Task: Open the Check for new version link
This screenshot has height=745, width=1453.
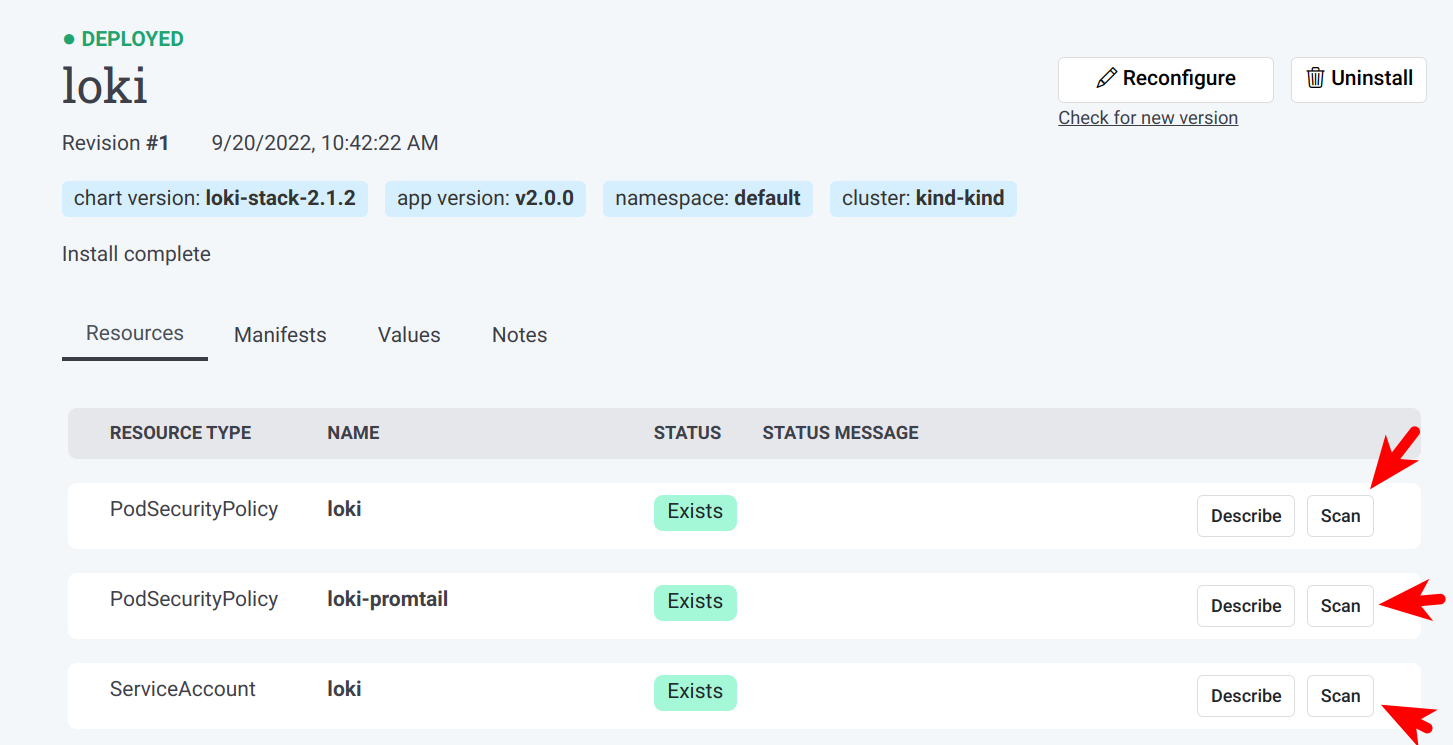Action: (1148, 118)
